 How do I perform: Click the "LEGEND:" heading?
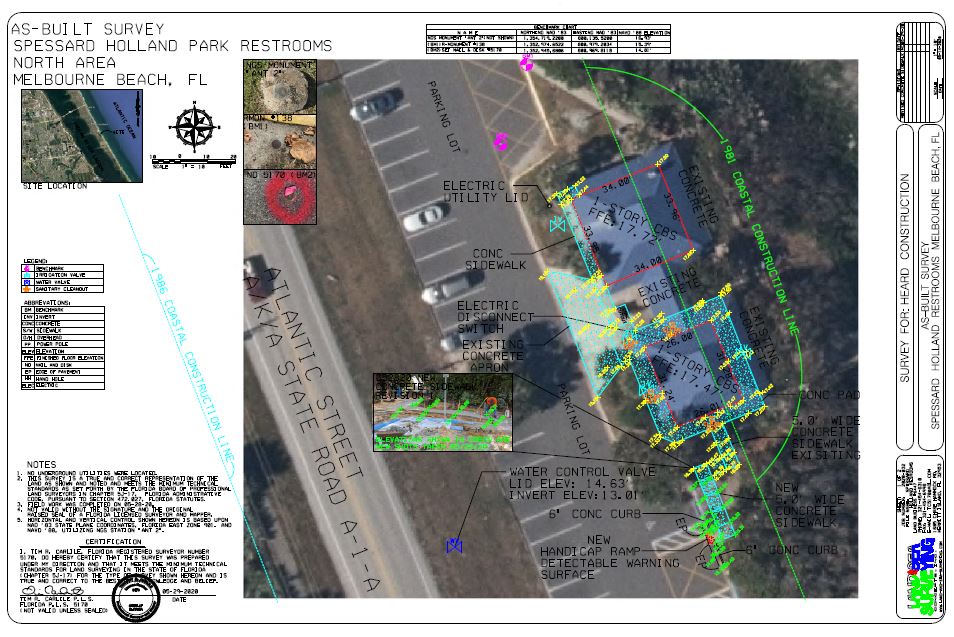pyautogui.click(x=35, y=261)
